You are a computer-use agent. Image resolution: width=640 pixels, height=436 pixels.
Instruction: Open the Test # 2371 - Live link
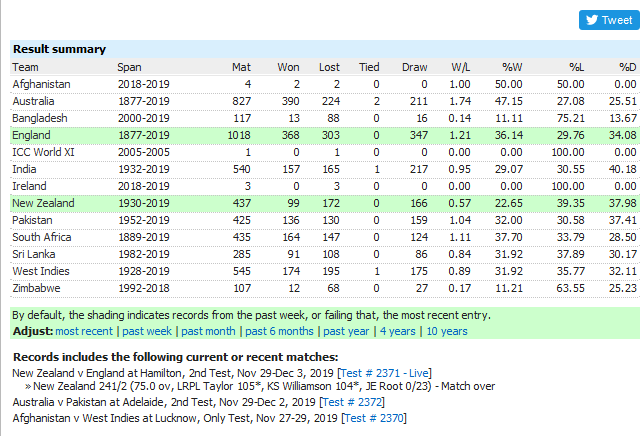(x=384, y=373)
